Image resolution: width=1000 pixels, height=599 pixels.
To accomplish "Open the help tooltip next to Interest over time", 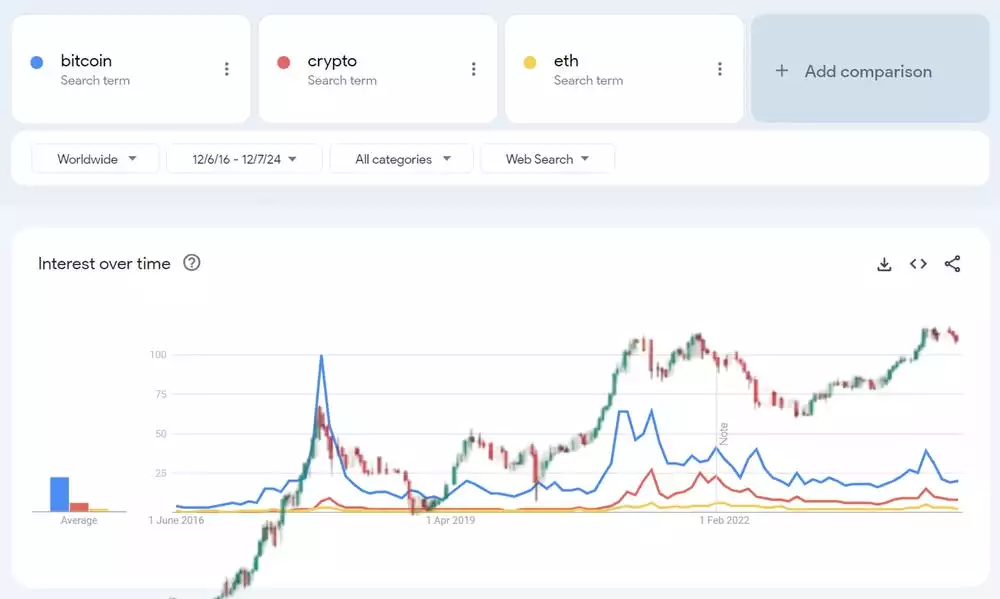I will [190, 263].
